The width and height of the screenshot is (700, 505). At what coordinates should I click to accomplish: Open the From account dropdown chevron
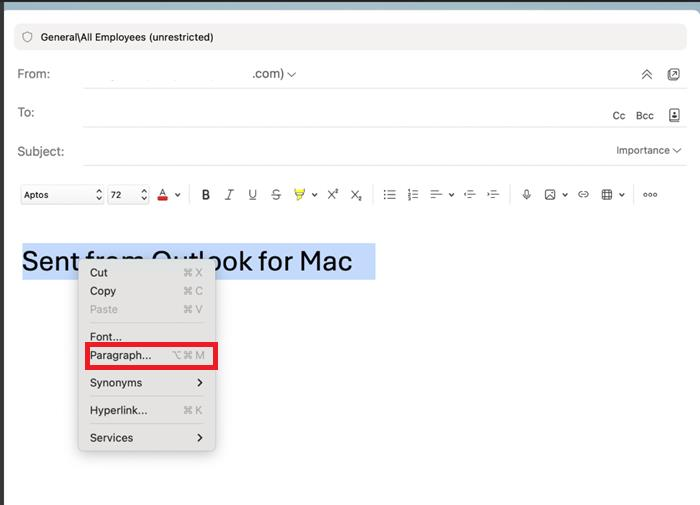(x=292, y=75)
